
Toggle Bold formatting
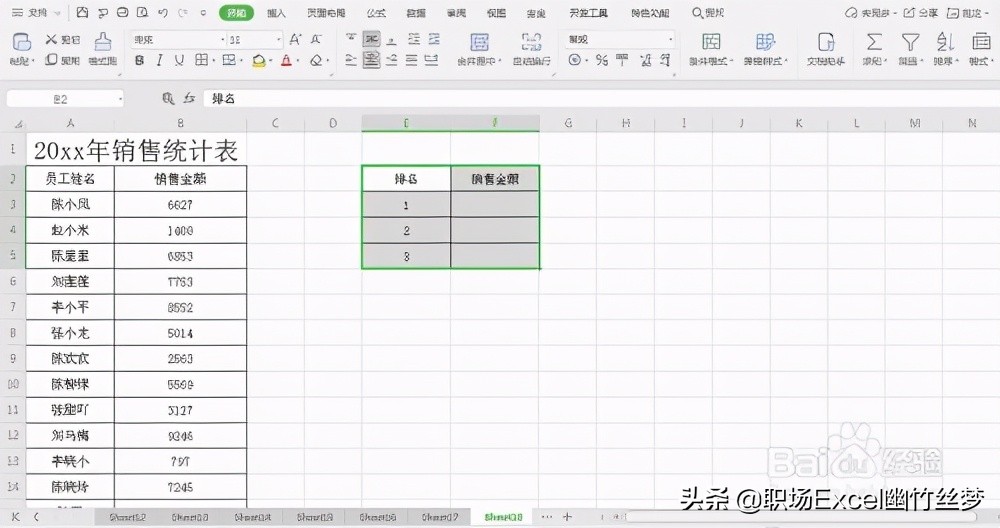[139, 61]
